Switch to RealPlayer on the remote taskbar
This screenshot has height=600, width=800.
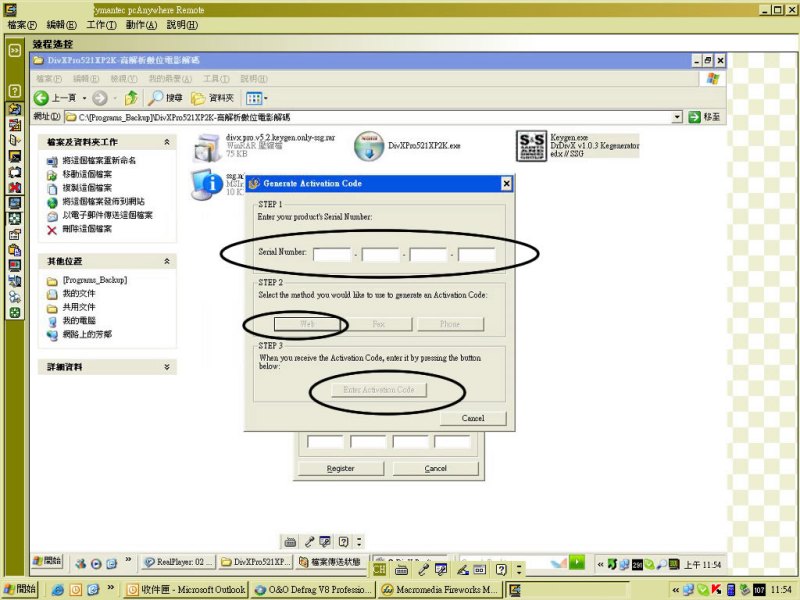click(179, 562)
